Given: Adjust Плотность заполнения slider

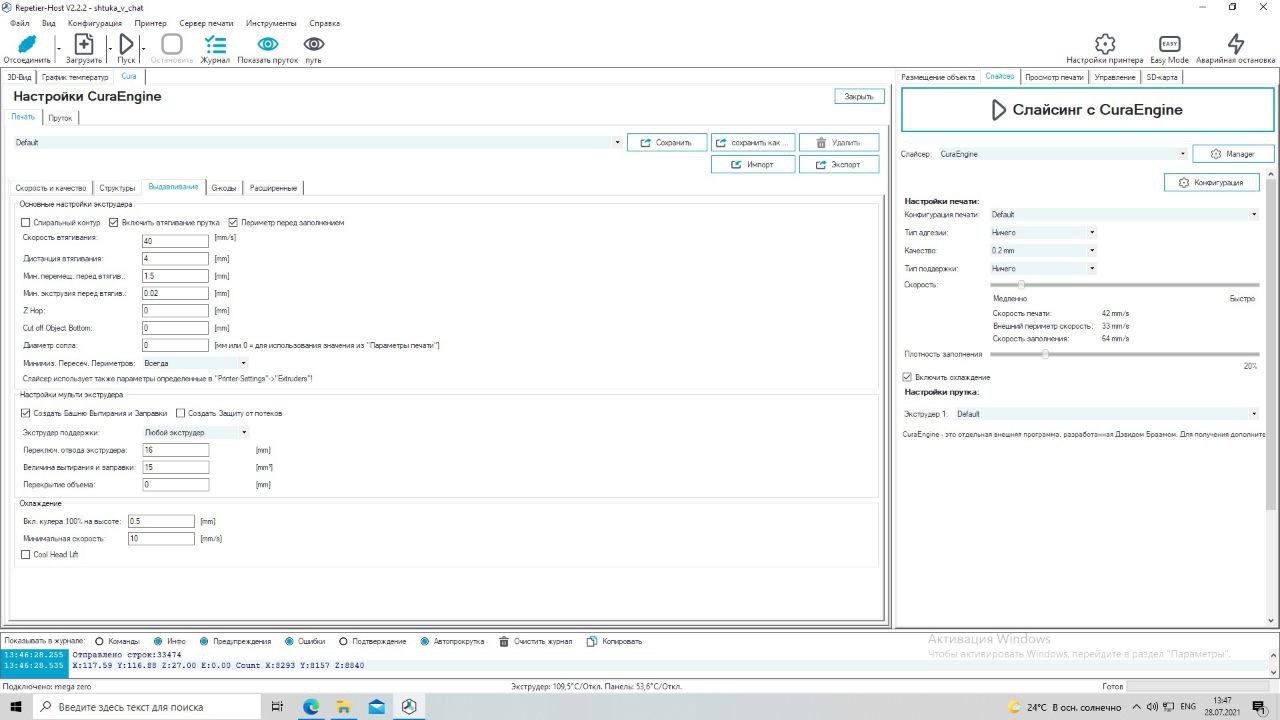Looking at the screenshot, I should coord(1045,354).
